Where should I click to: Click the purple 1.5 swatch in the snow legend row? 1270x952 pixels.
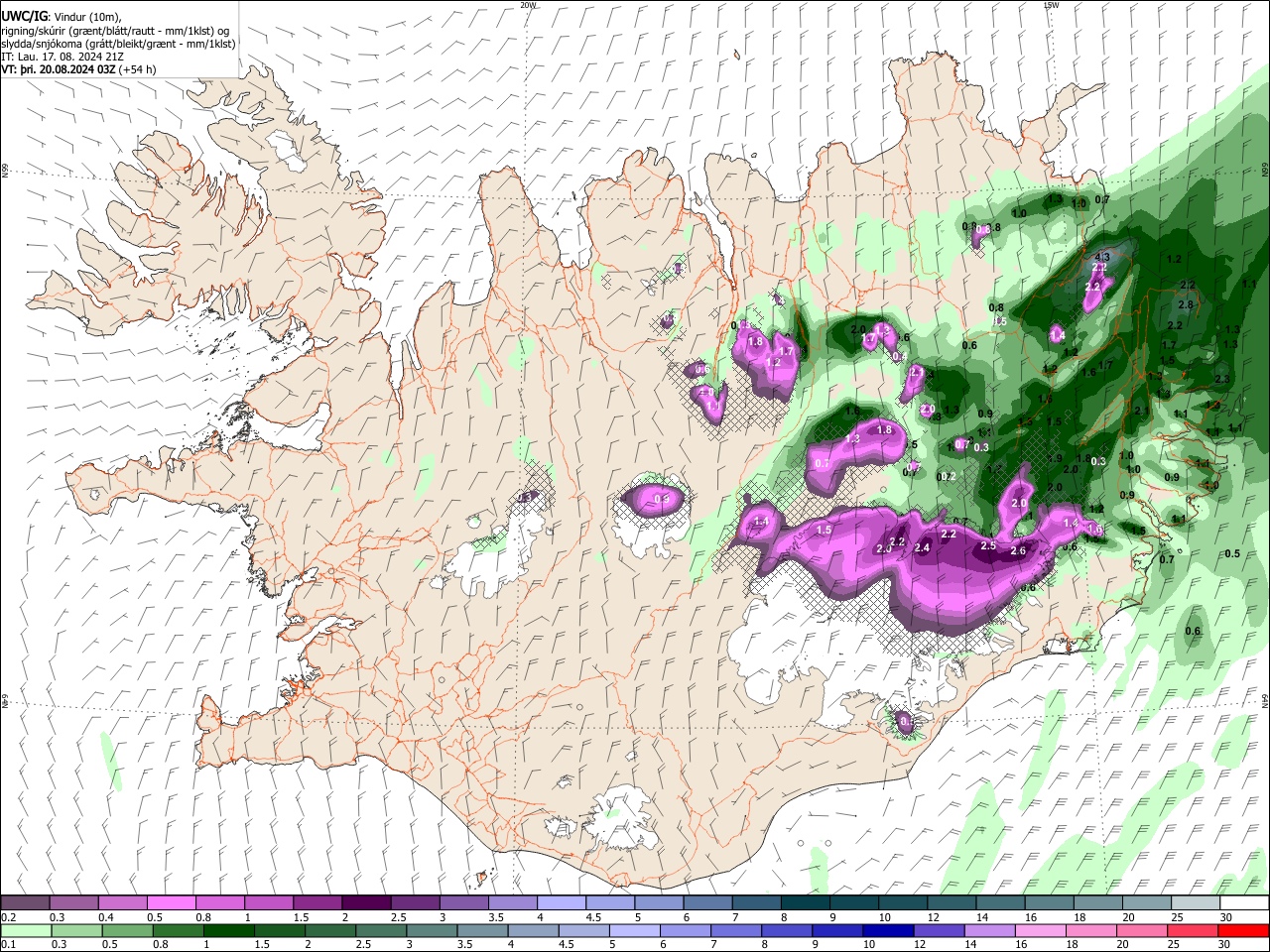coord(317,903)
